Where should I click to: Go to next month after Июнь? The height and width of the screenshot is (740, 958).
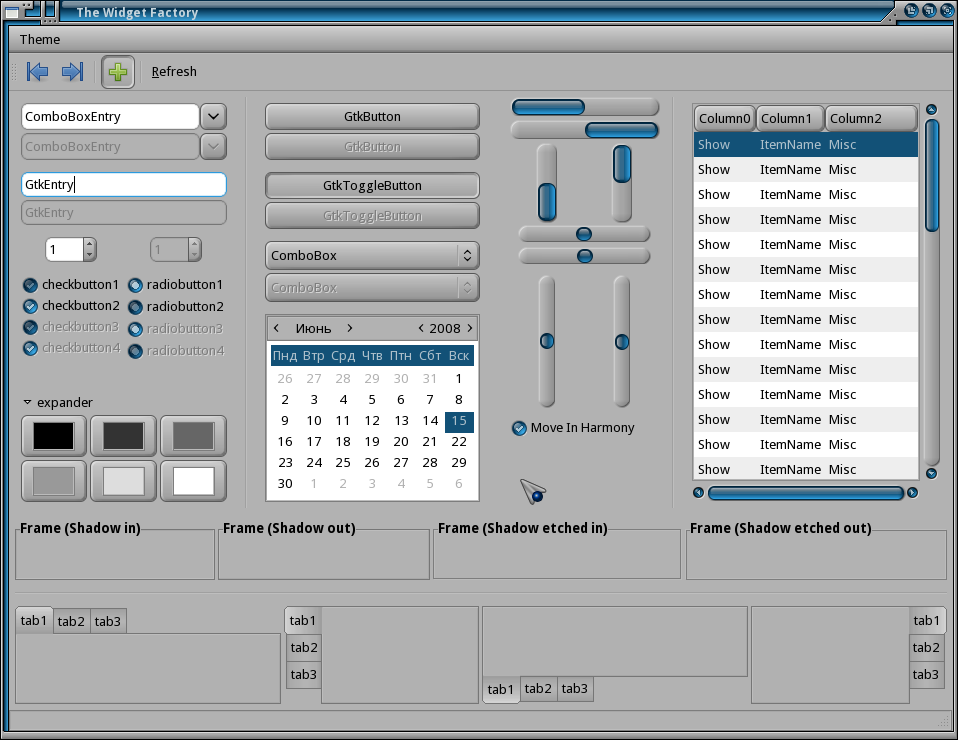tap(349, 328)
